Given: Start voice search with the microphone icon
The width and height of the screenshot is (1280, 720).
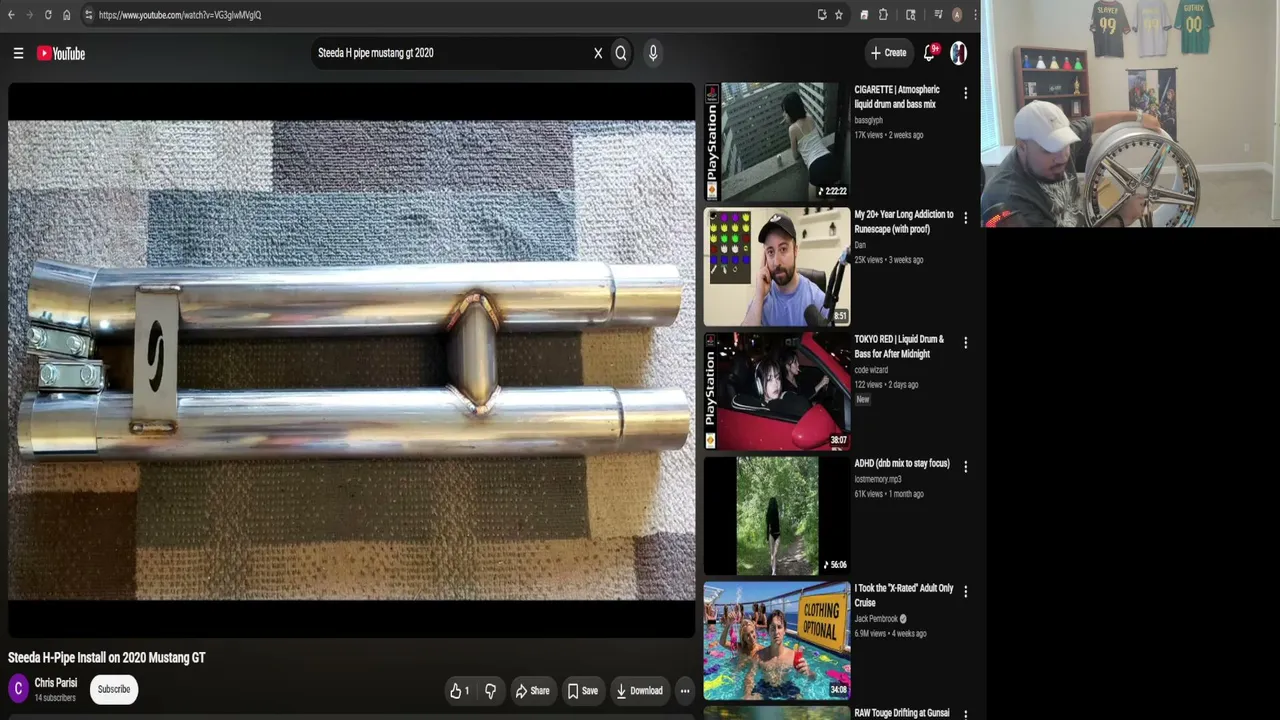Looking at the screenshot, I should coord(653,54).
